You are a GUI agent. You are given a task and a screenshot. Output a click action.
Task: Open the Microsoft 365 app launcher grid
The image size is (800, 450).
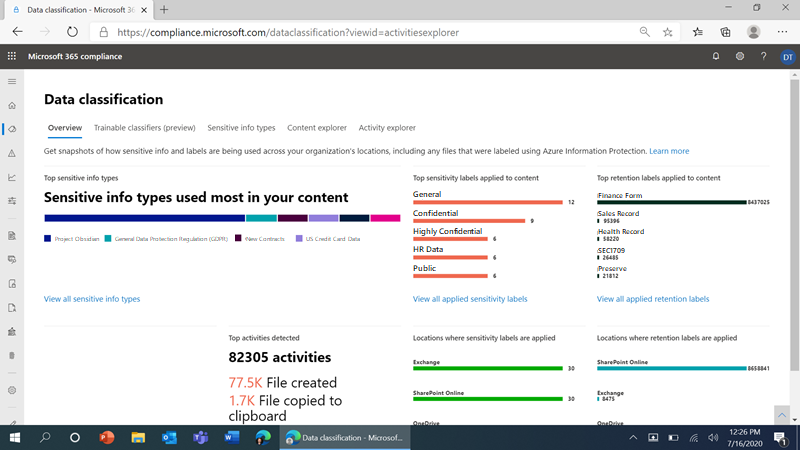pyautogui.click(x=12, y=56)
